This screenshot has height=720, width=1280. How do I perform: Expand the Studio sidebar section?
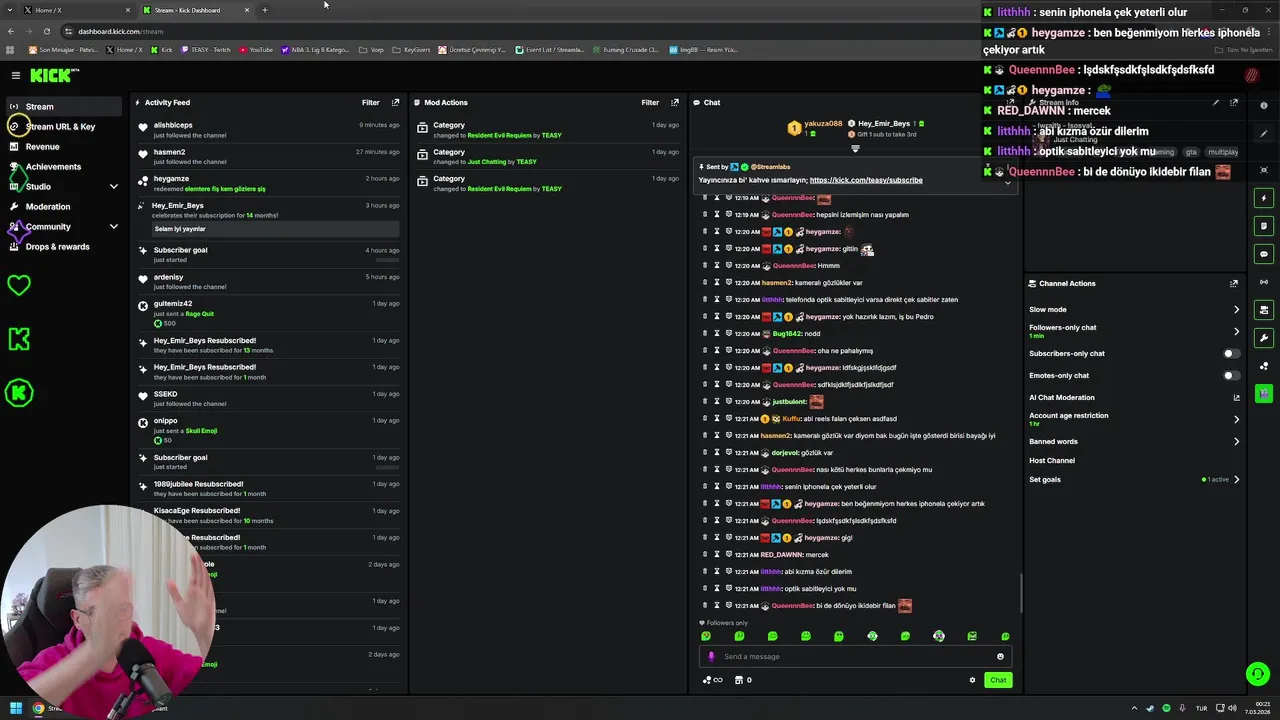[113, 186]
